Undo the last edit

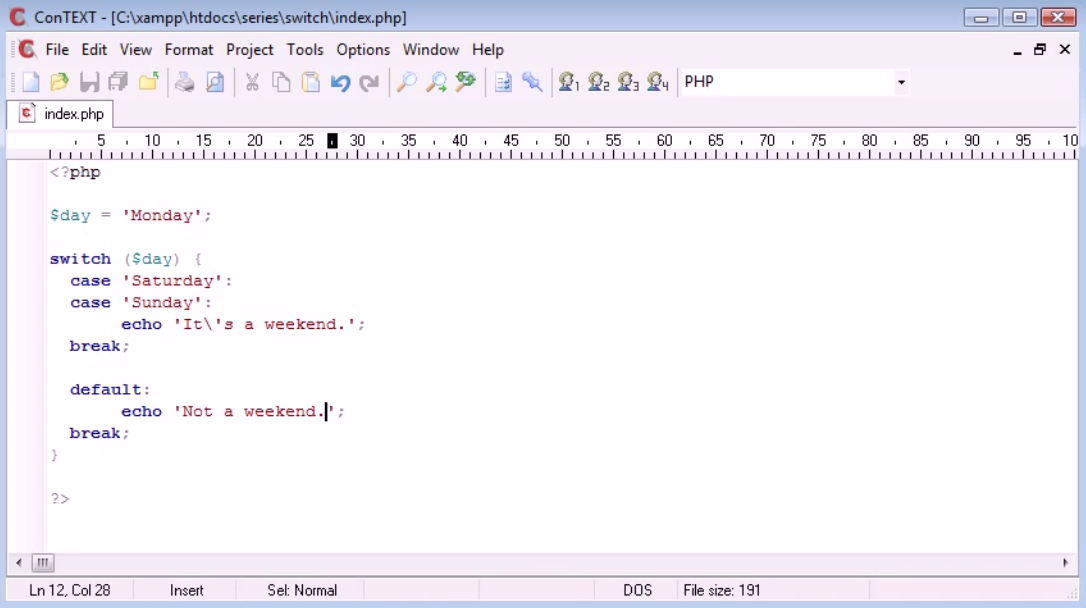coord(340,82)
